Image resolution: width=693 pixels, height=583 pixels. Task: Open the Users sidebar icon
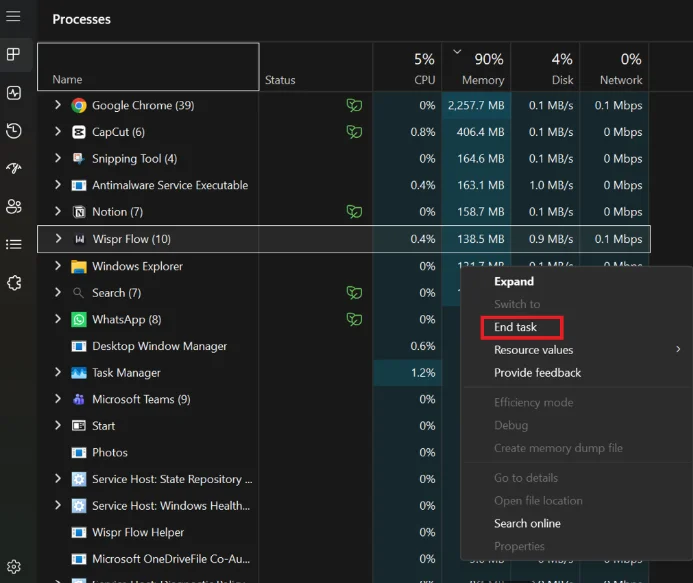point(13,206)
